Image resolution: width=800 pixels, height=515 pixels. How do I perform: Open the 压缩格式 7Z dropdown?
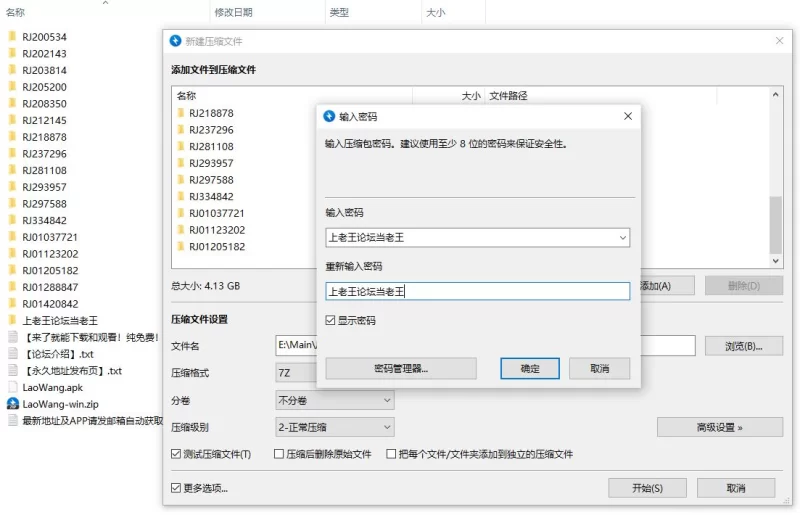tap(296, 373)
